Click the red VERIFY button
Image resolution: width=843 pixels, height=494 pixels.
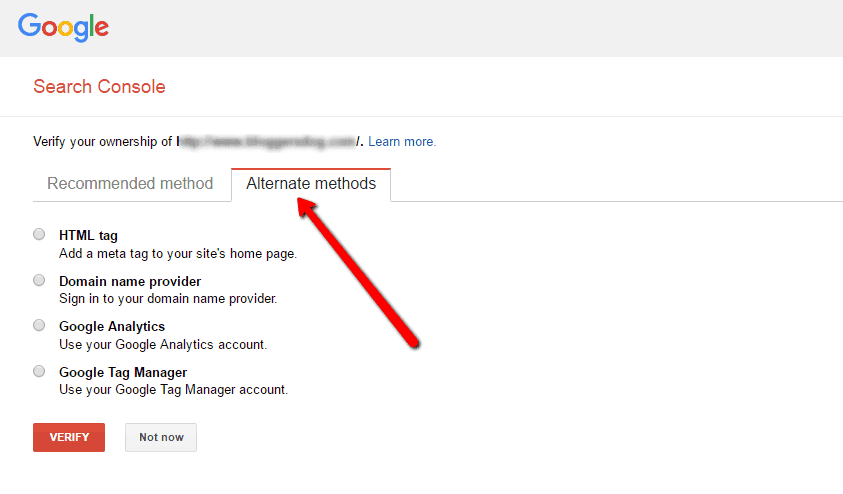point(69,438)
